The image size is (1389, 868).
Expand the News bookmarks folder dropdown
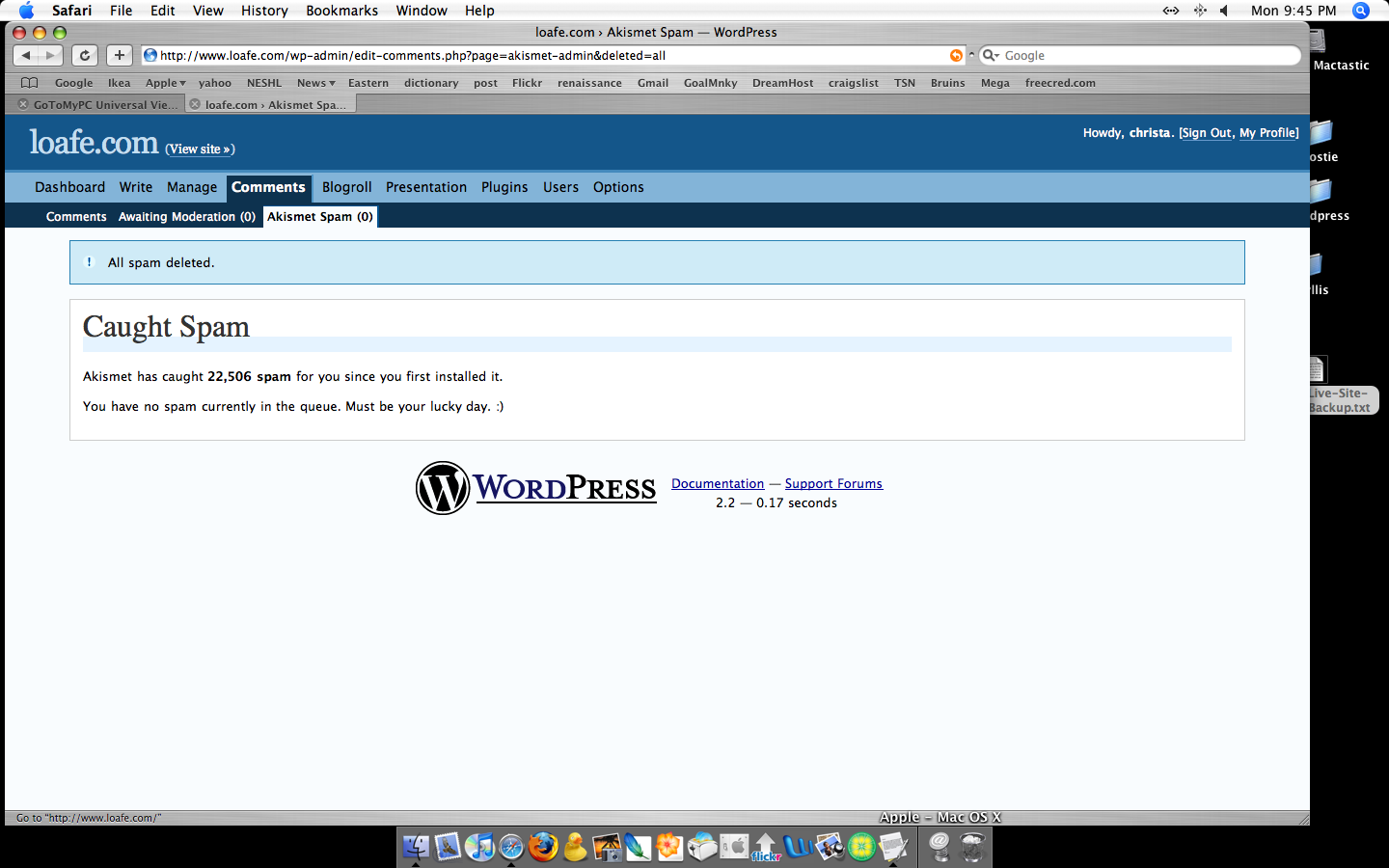(x=315, y=83)
